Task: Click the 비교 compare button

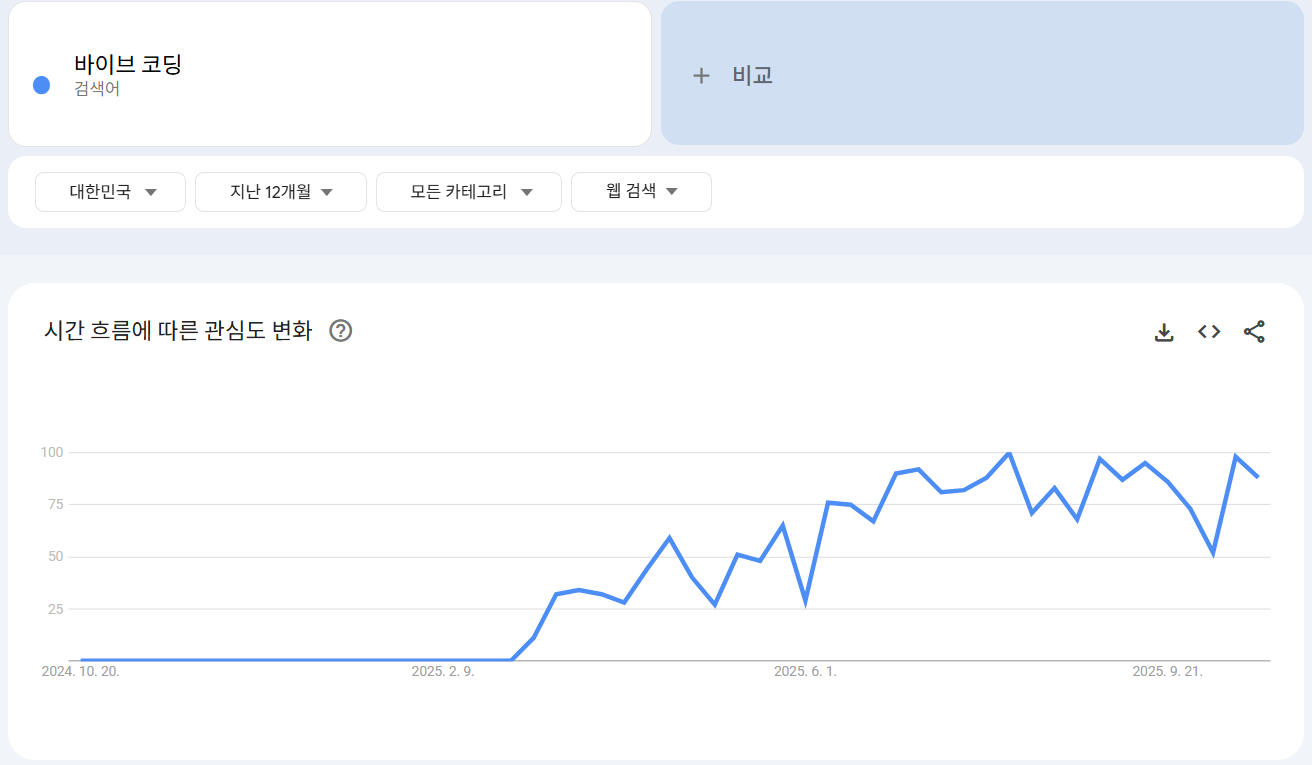Action: click(983, 73)
